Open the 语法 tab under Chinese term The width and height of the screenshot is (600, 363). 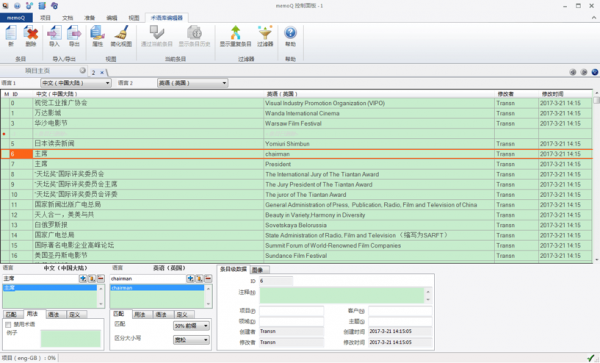click(54, 314)
